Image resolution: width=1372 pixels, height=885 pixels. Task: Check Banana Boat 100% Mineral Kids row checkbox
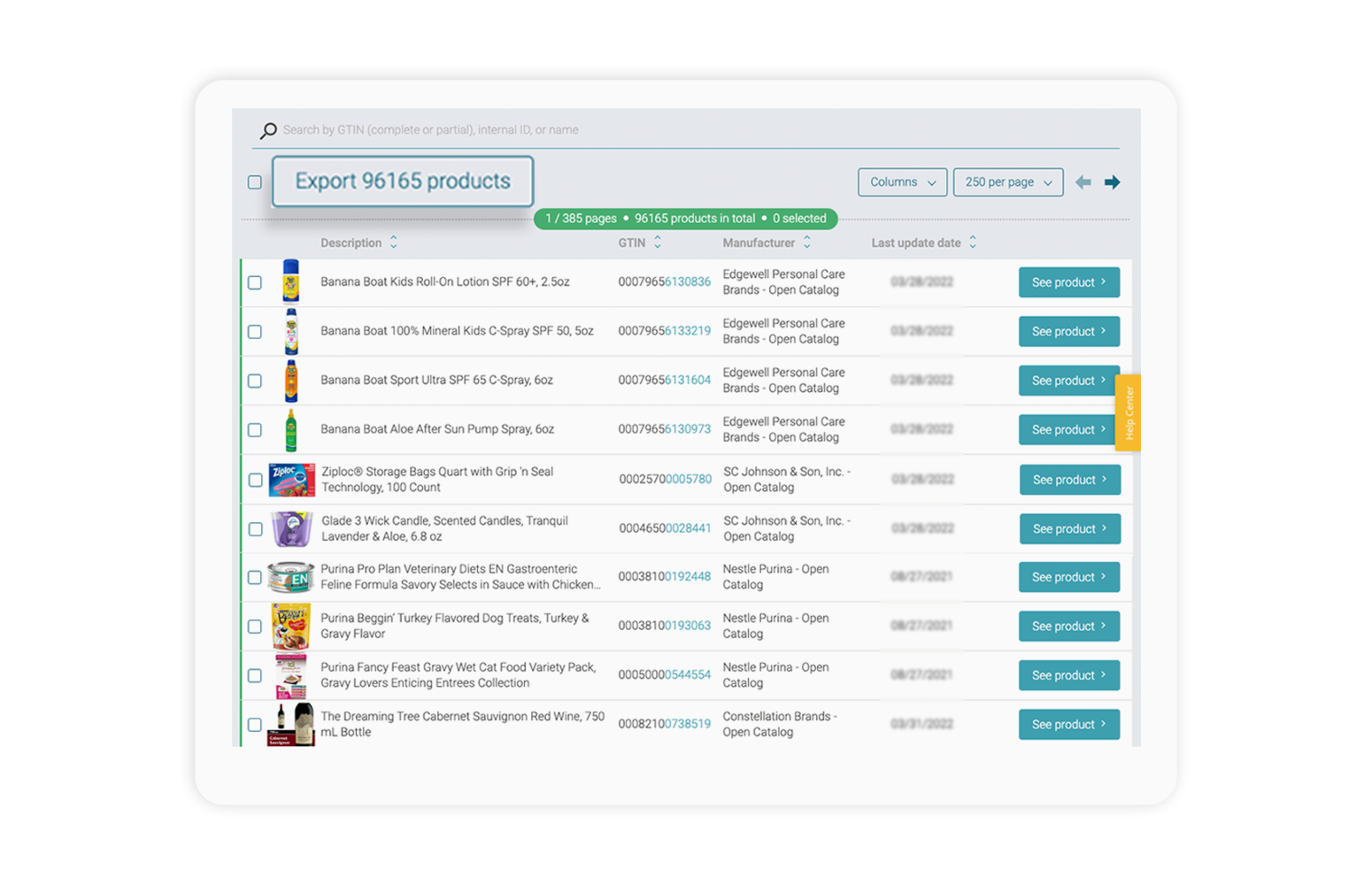pos(255,332)
